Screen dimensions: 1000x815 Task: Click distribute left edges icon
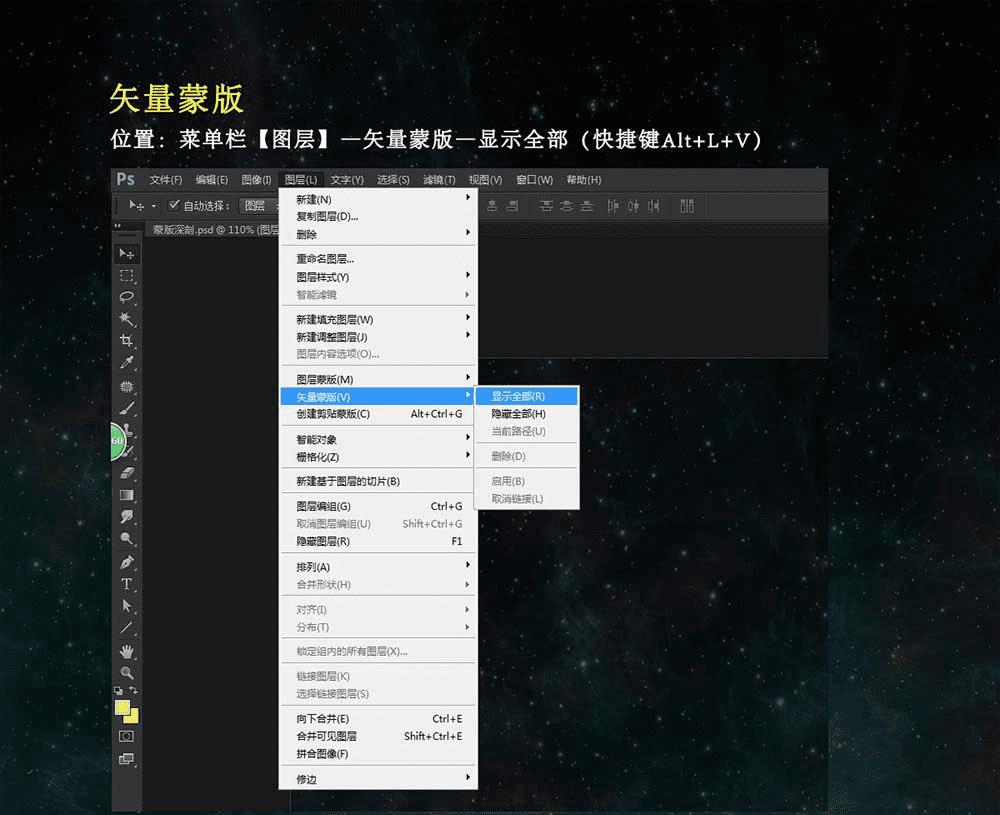pos(612,206)
